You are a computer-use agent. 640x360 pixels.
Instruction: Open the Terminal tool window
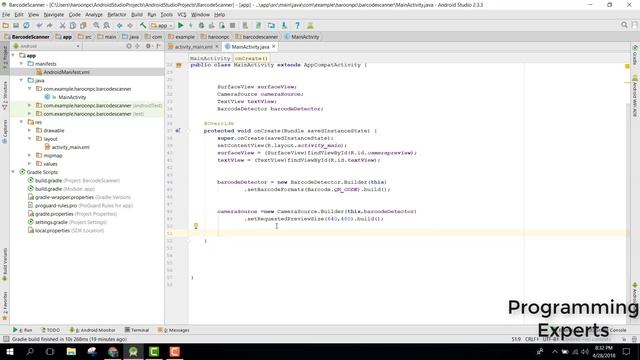pyautogui.click(x=137, y=330)
